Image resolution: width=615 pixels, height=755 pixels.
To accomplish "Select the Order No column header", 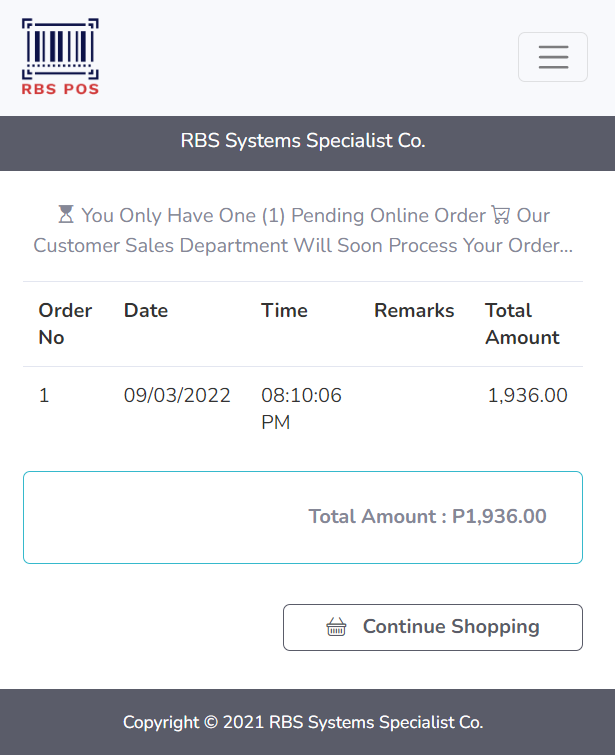I will (x=65, y=324).
